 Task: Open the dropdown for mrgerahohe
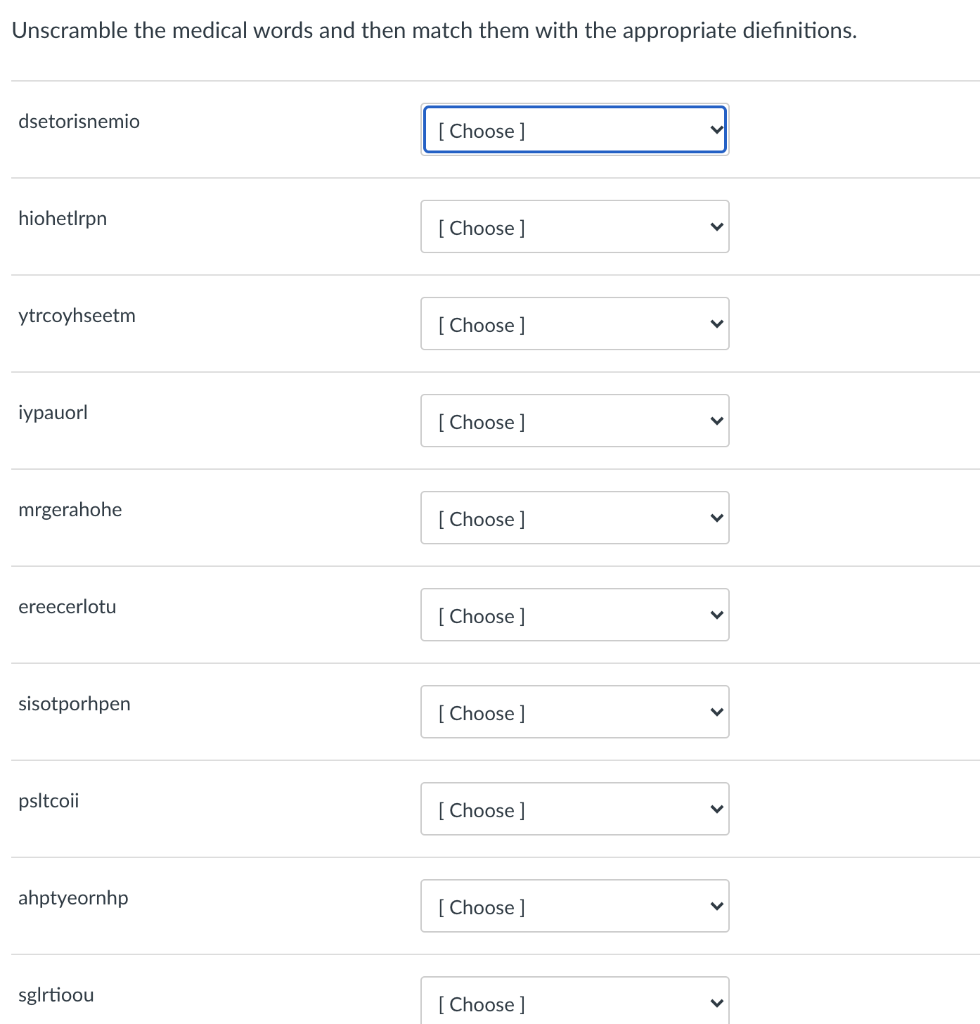coord(575,518)
